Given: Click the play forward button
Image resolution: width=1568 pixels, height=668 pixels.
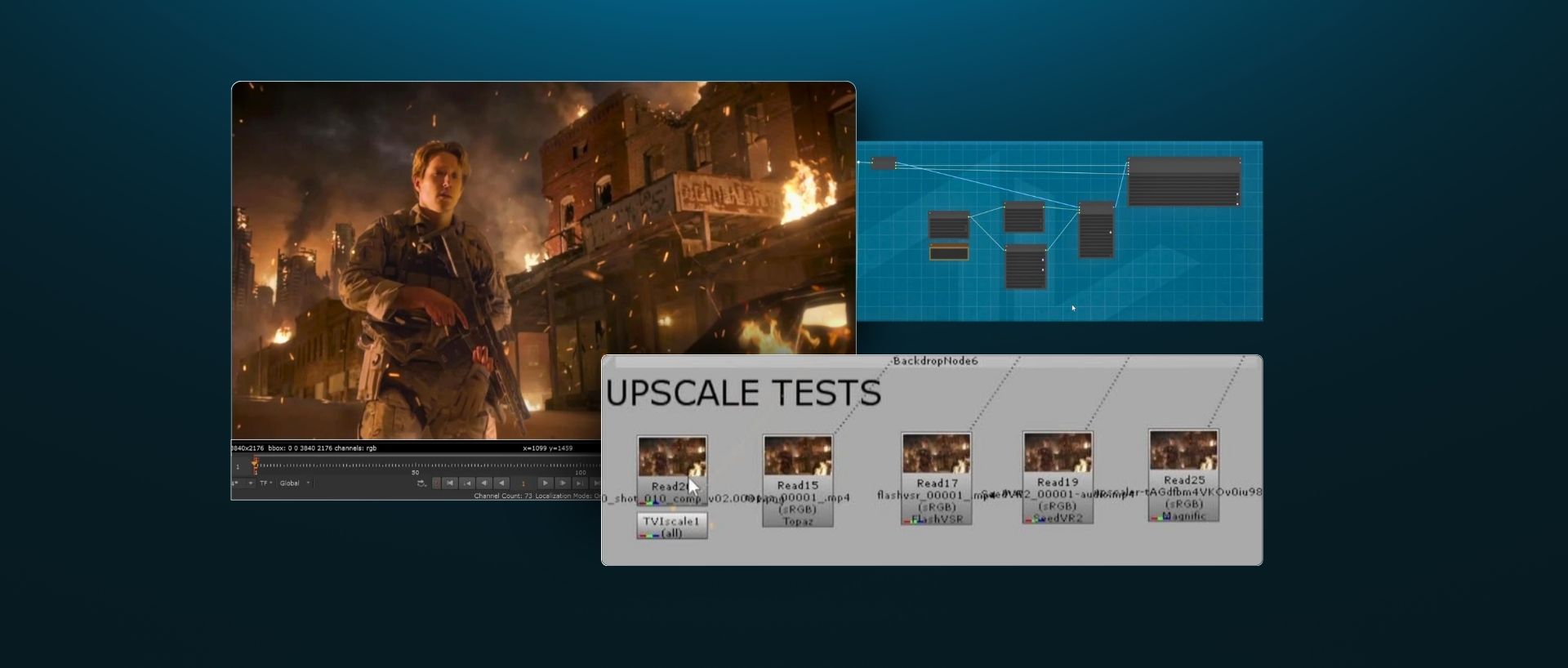Looking at the screenshot, I should click(x=545, y=483).
